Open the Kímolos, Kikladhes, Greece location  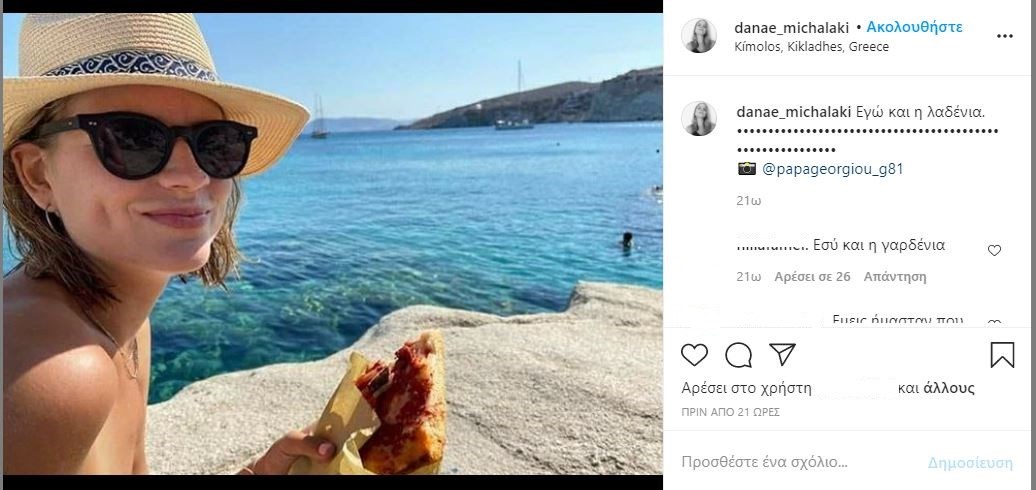[x=811, y=47]
